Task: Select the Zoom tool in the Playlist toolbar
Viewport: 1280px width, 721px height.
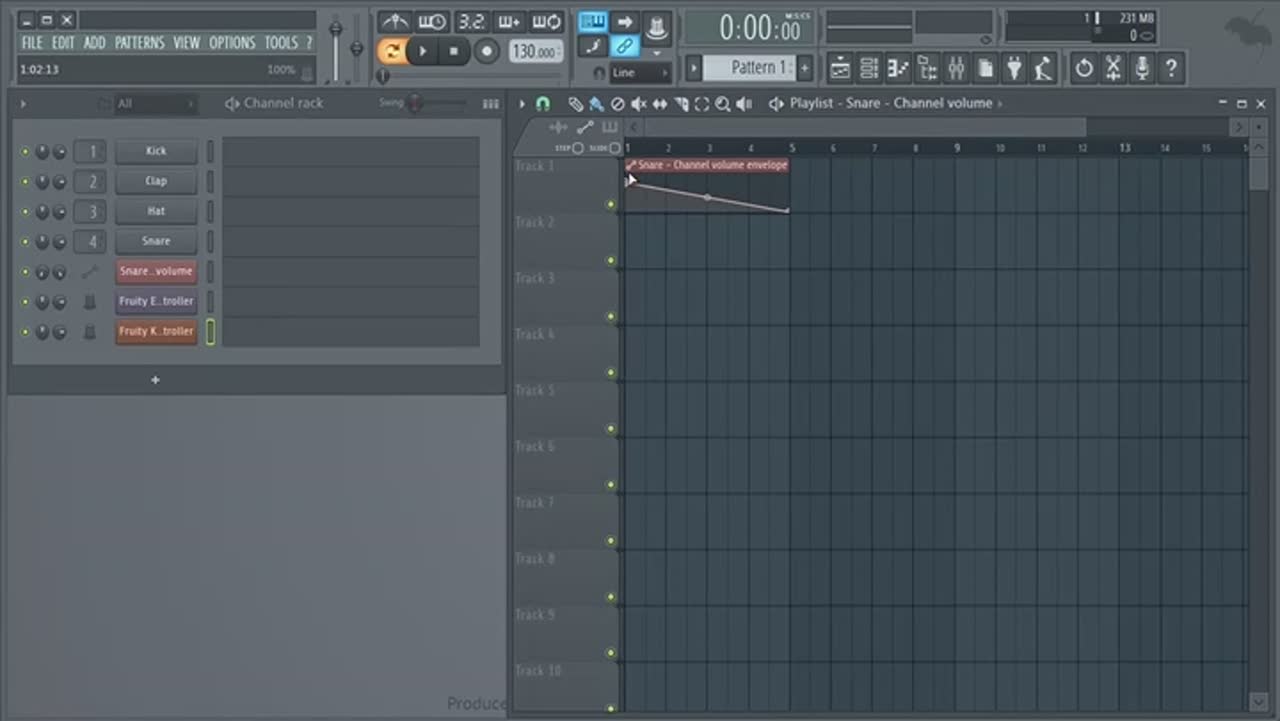Action: pos(722,104)
